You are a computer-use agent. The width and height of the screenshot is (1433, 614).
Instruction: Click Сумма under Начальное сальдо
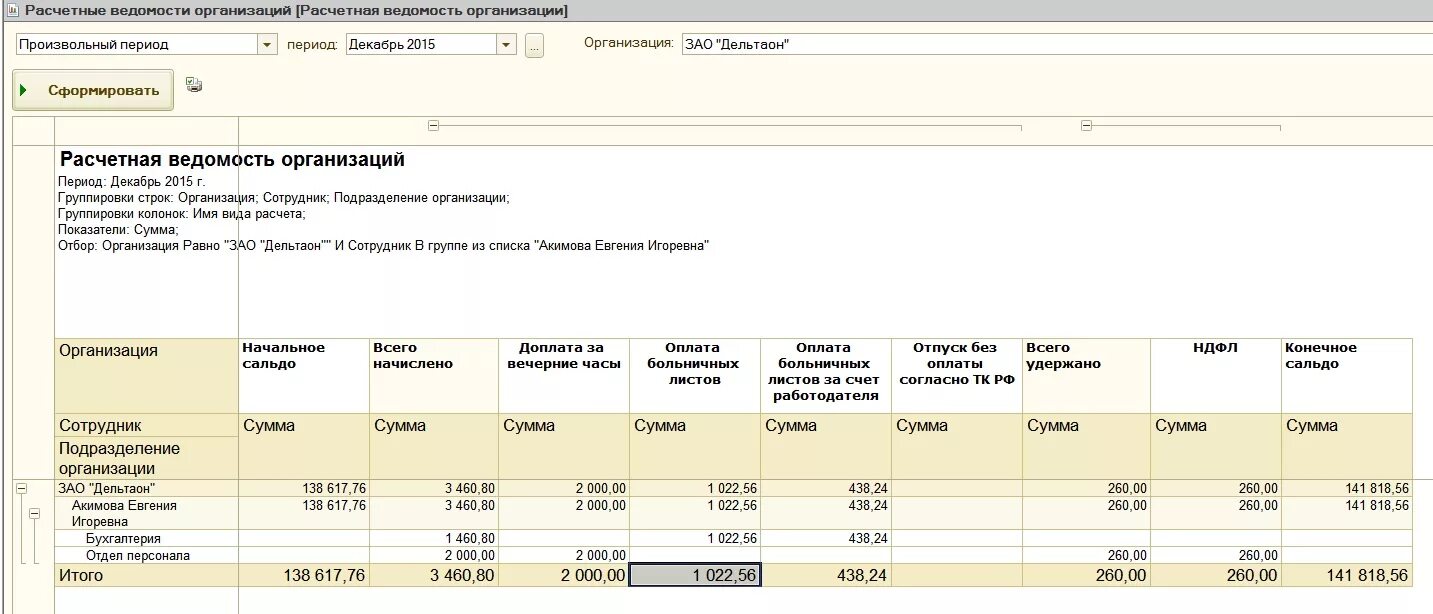coord(304,446)
